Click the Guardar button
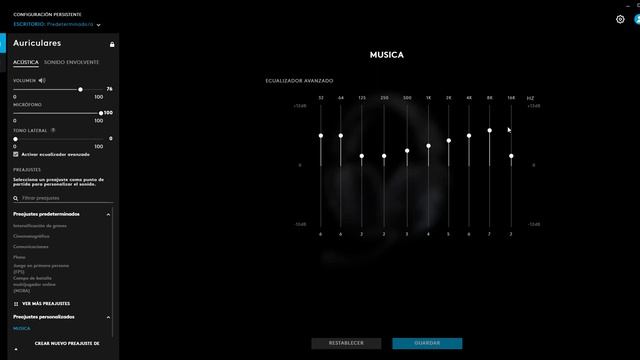 tap(427, 343)
